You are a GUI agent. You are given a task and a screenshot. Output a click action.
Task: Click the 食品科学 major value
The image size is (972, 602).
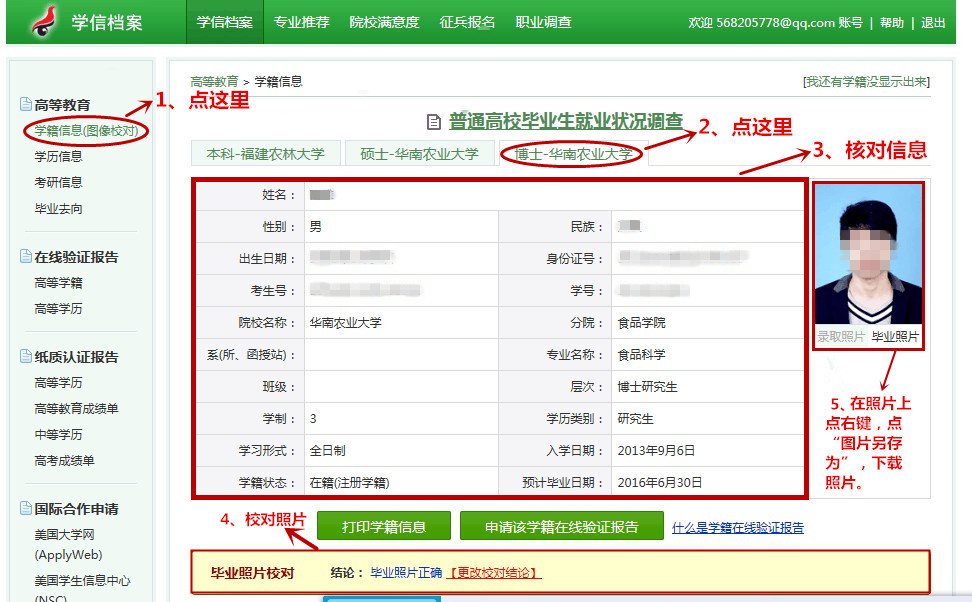point(642,355)
